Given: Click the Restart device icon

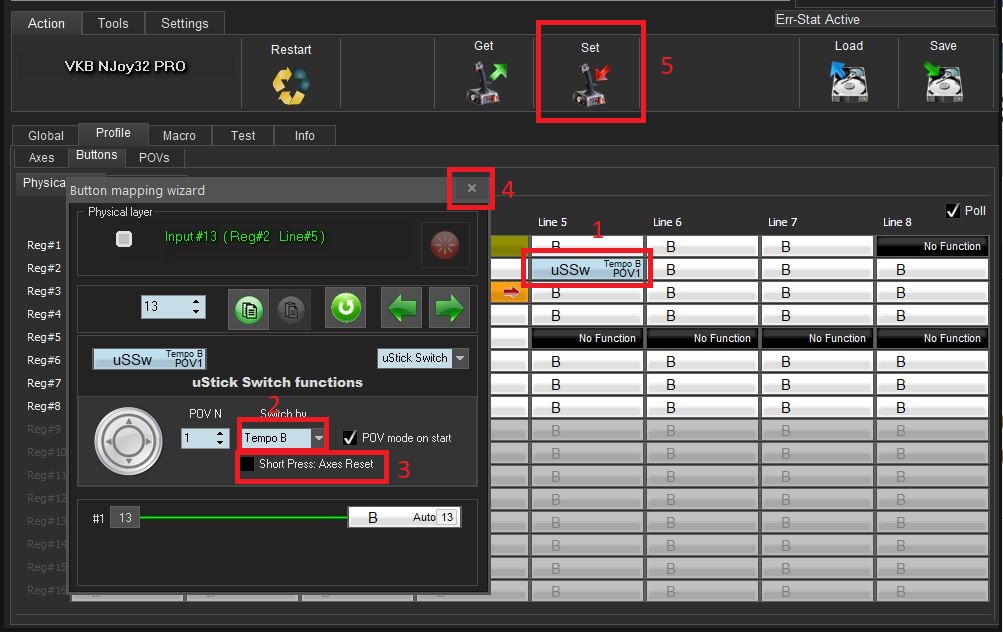Looking at the screenshot, I should pyautogui.click(x=290, y=85).
